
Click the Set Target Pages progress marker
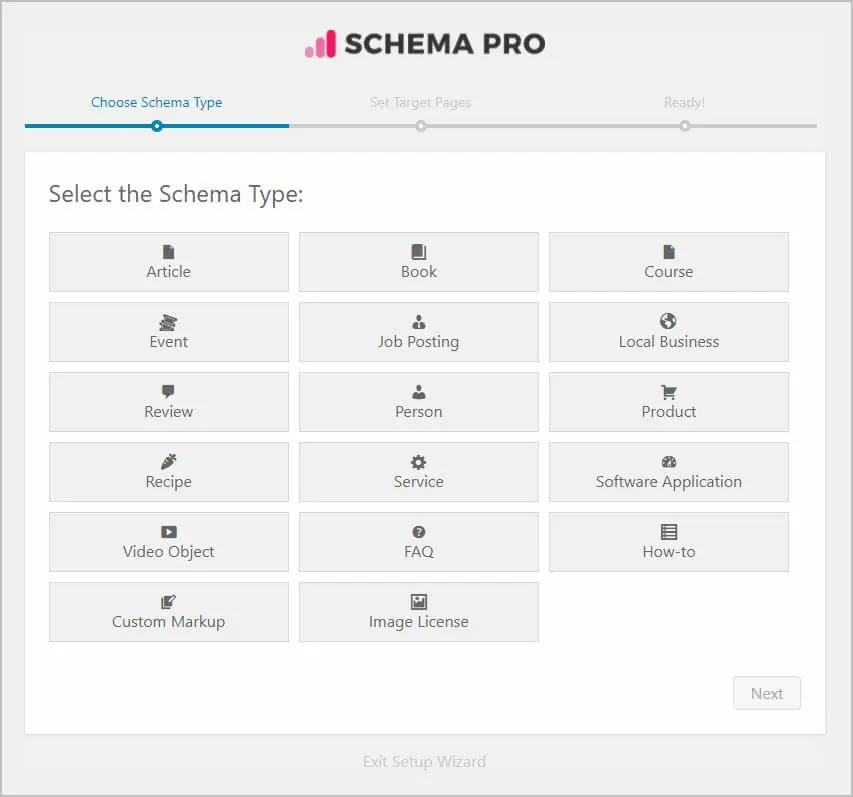420,127
